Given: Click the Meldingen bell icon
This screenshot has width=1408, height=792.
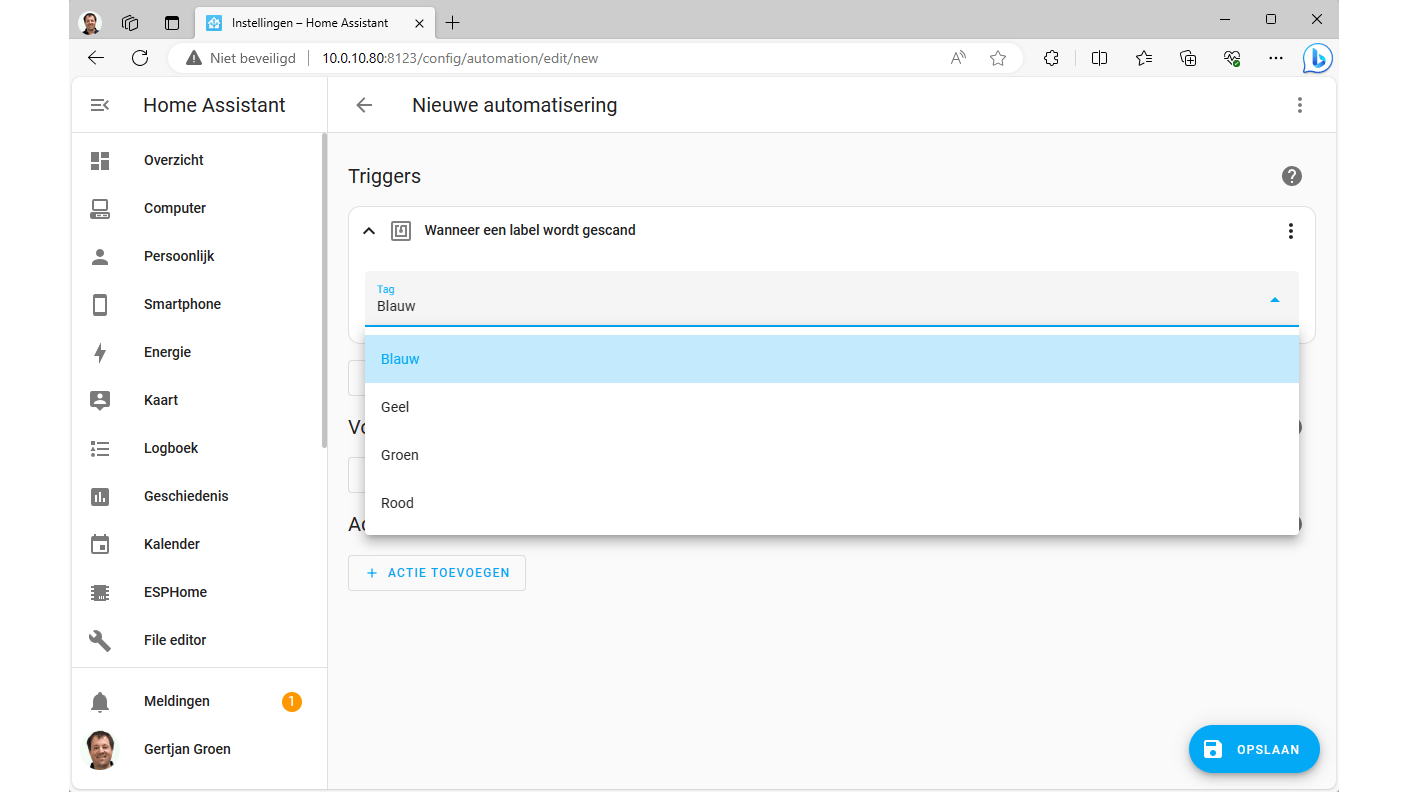Looking at the screenshot, I should tap(100, 702).
